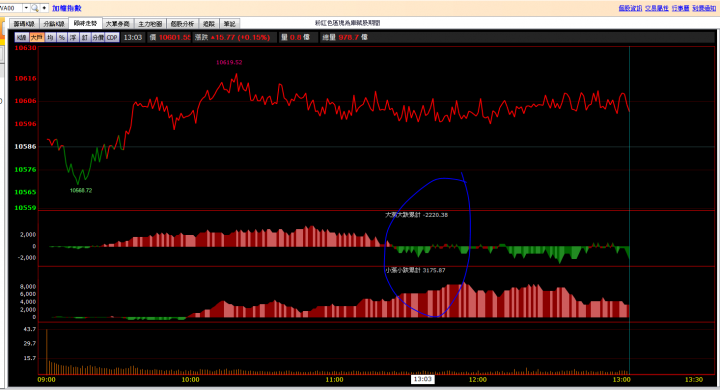Open the symbol code dropdown arrow
The height and width of the screenshot is (390, 720).
[26, 8]
